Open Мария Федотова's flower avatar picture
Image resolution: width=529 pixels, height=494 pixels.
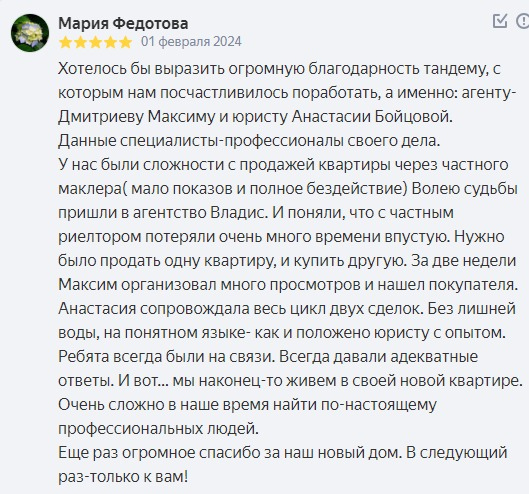(30, 33)
